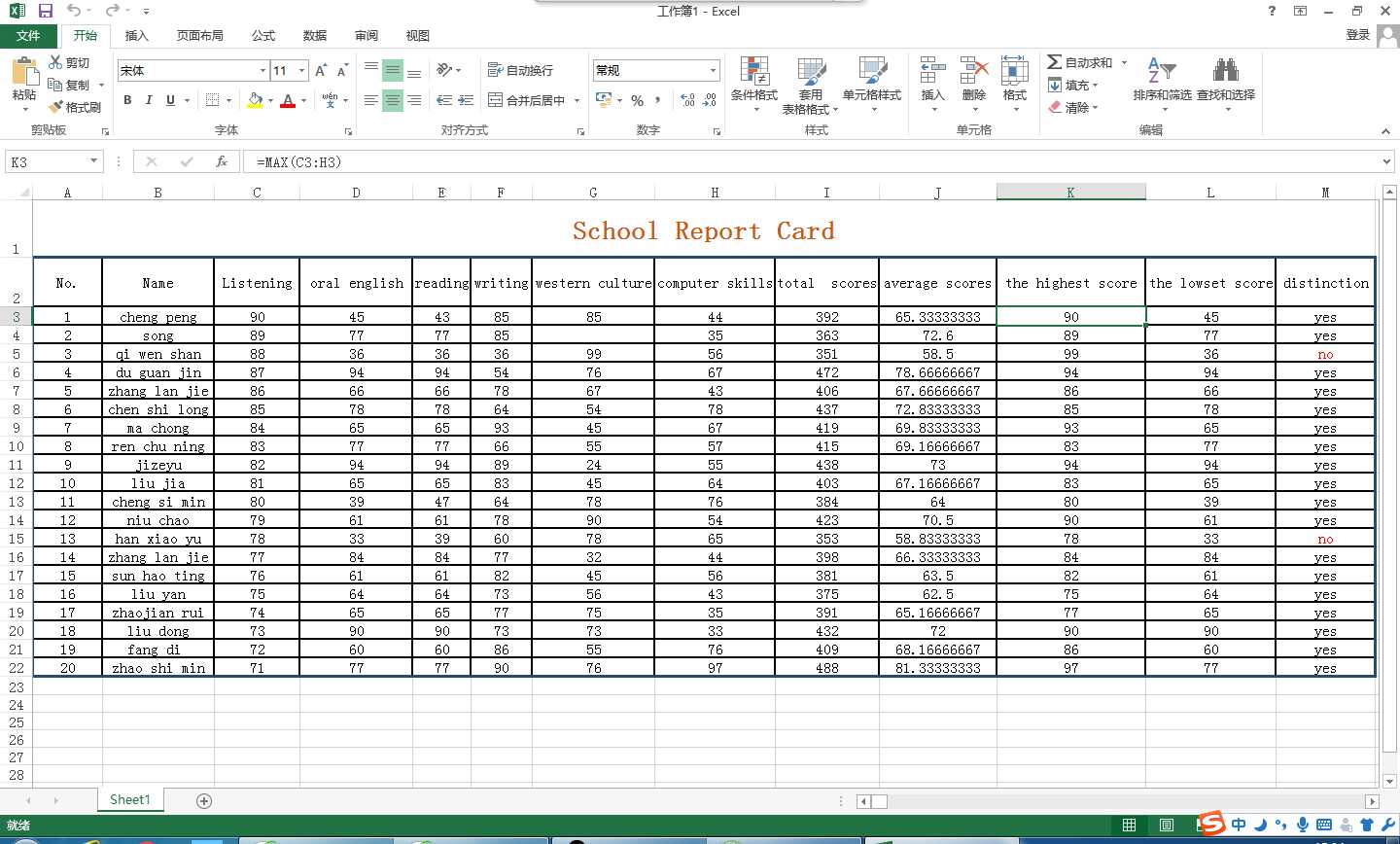Collapse the ribbon with arrow
Image resolution: width=1400 pixels, height=844 pixels.
coord(1385,131)
